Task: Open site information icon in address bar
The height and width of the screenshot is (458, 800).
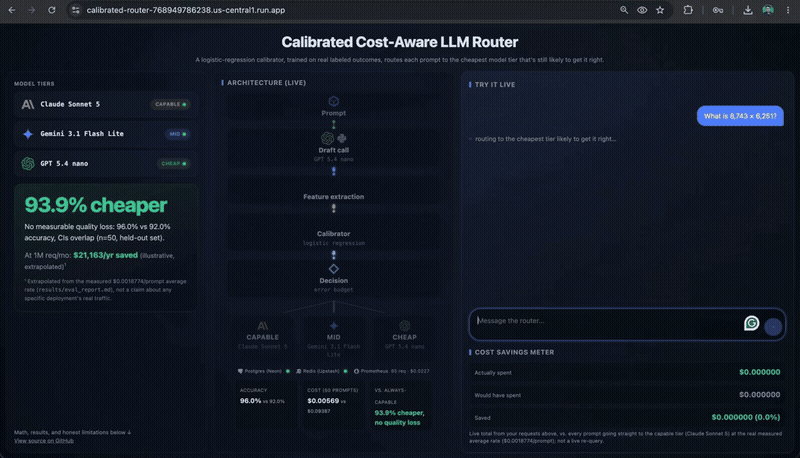Action: click(x=75, y=10)
